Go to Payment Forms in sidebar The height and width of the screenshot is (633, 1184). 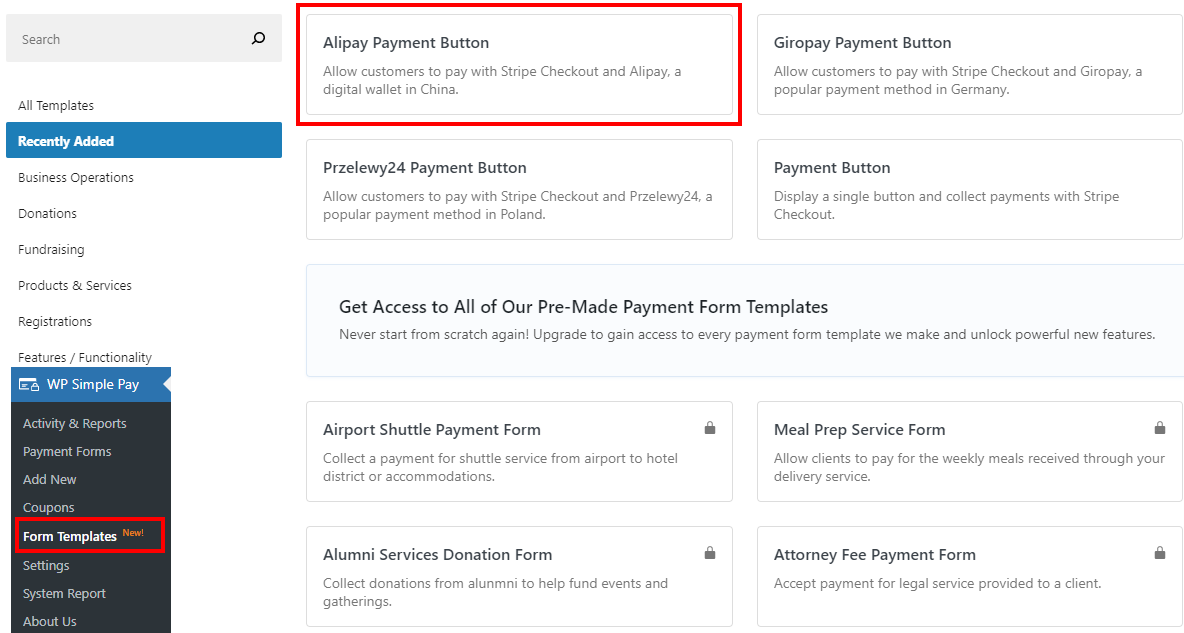[67, 451]
